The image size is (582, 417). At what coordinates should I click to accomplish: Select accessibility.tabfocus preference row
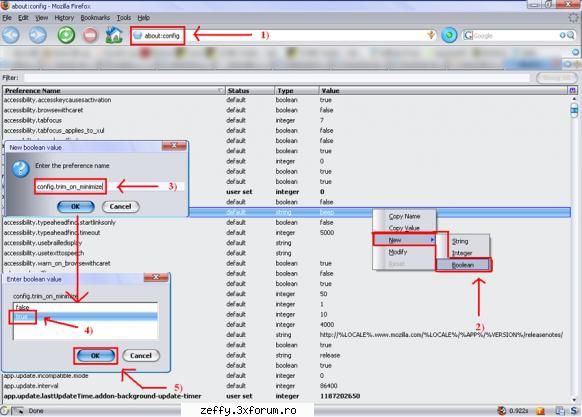point(286,120)
